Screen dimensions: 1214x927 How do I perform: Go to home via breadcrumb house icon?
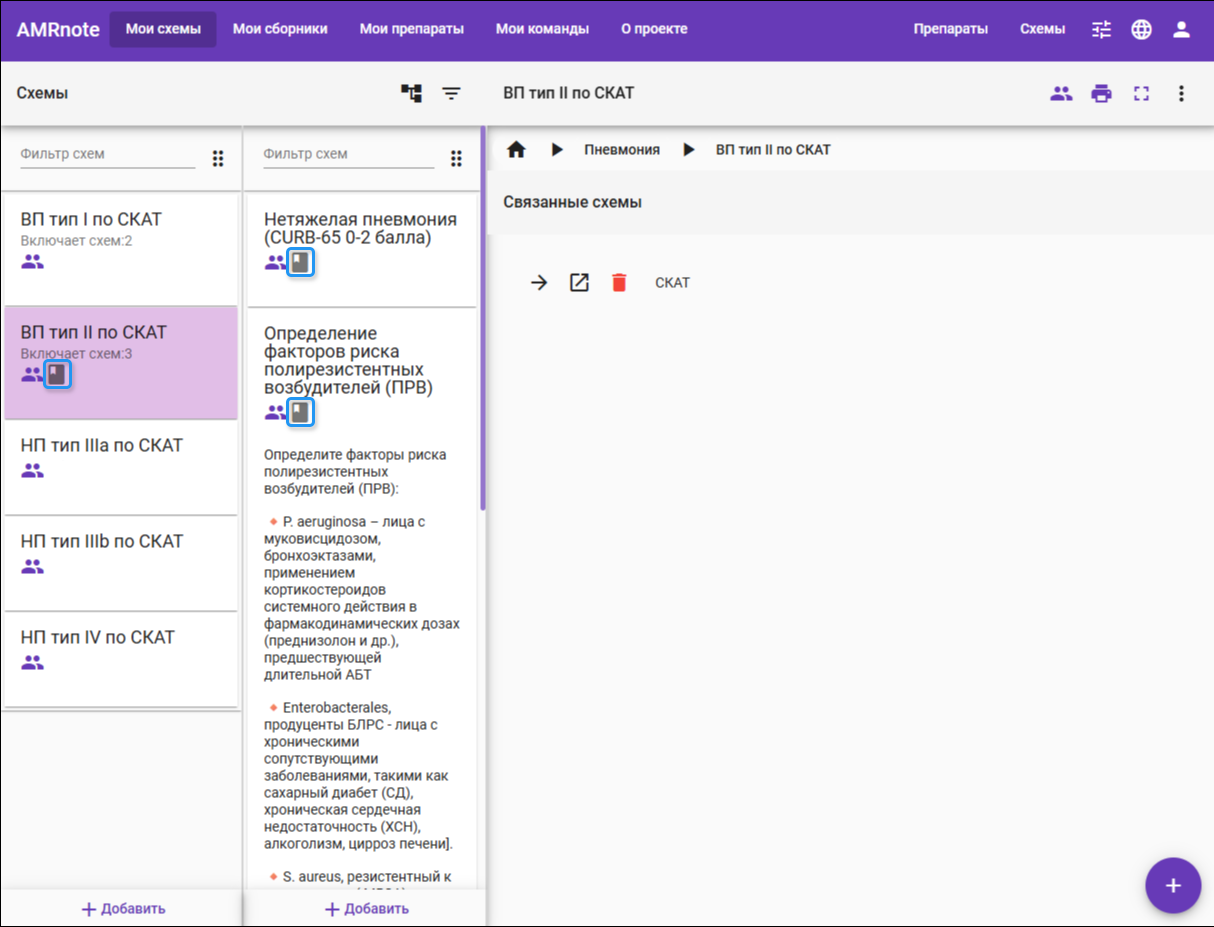coord(516,150)
